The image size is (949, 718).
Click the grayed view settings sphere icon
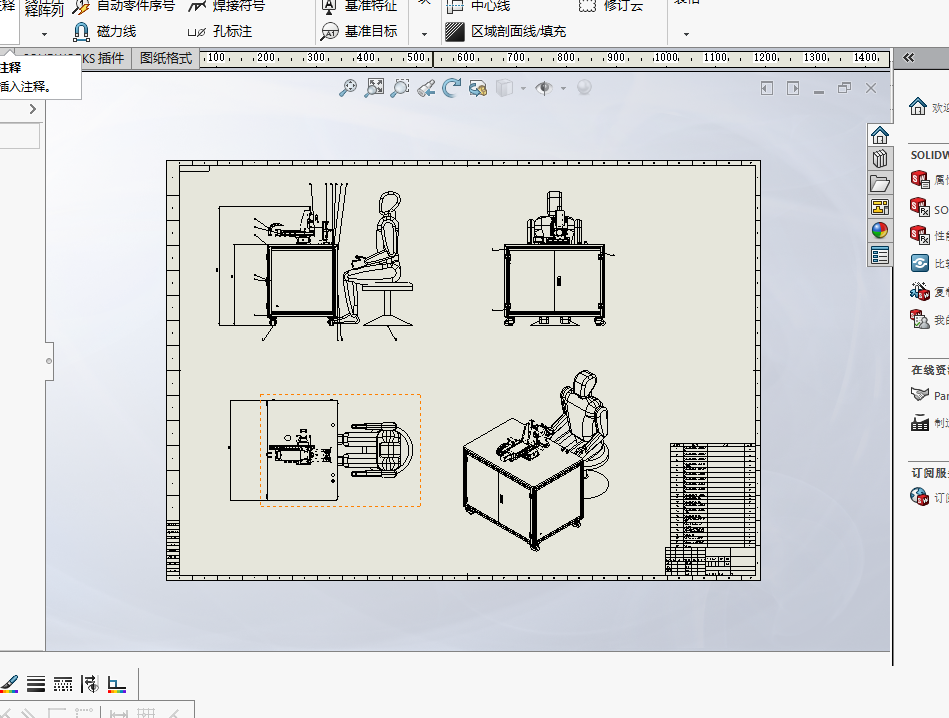click(584, 88)
